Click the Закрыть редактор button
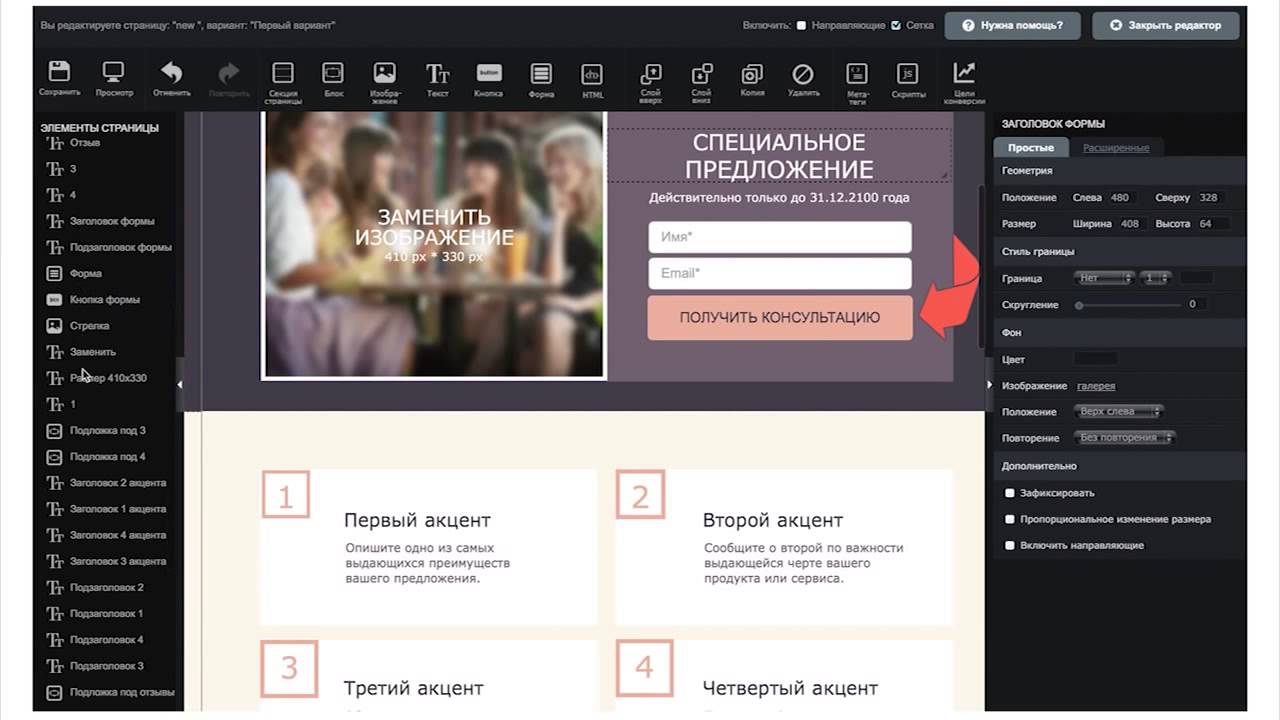 point(1166,26)
